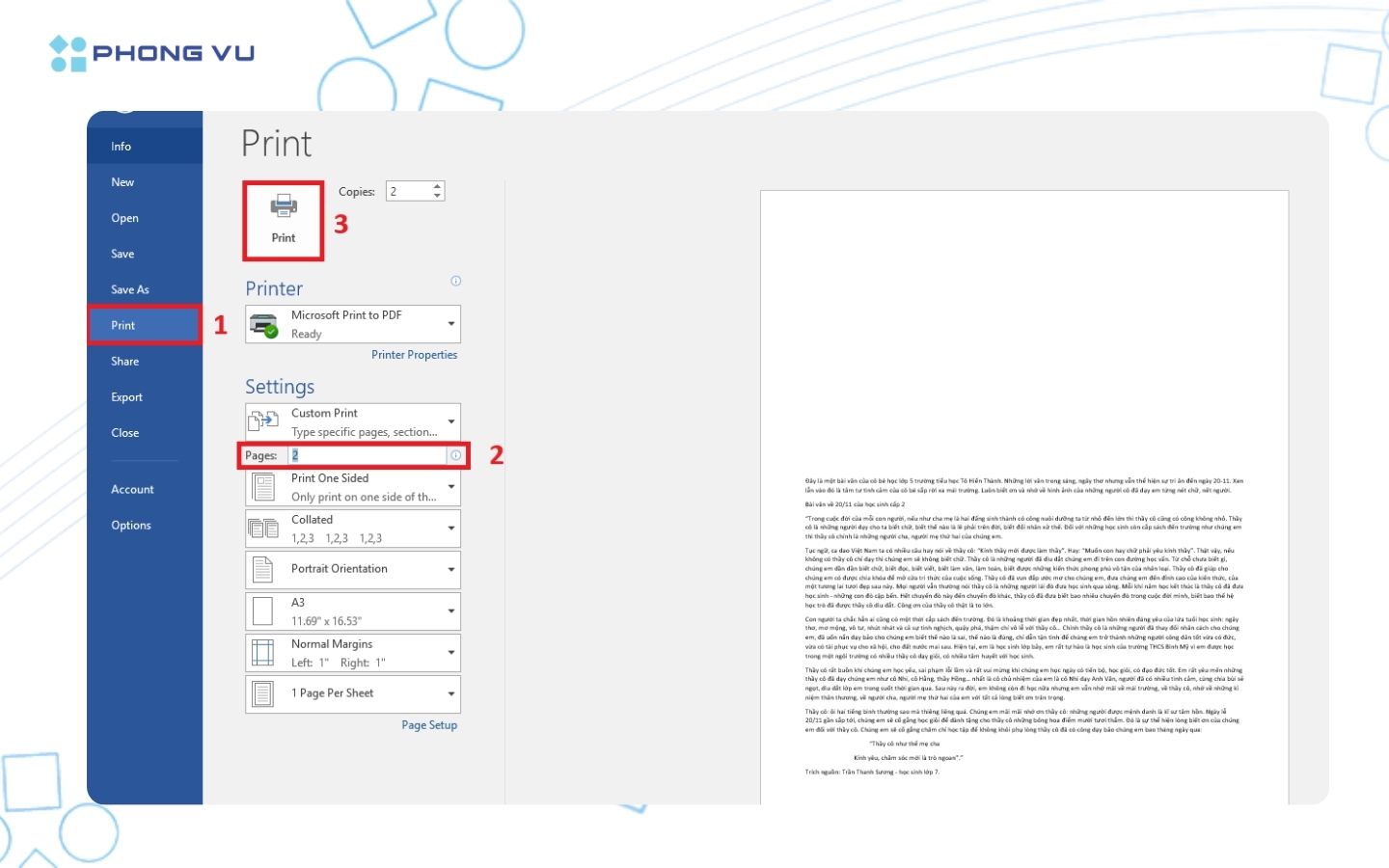Image resolution: width=1389 pixels, height=868 pixels.
Task: Open the Export menu item
Action: click(x=126, y=397)
